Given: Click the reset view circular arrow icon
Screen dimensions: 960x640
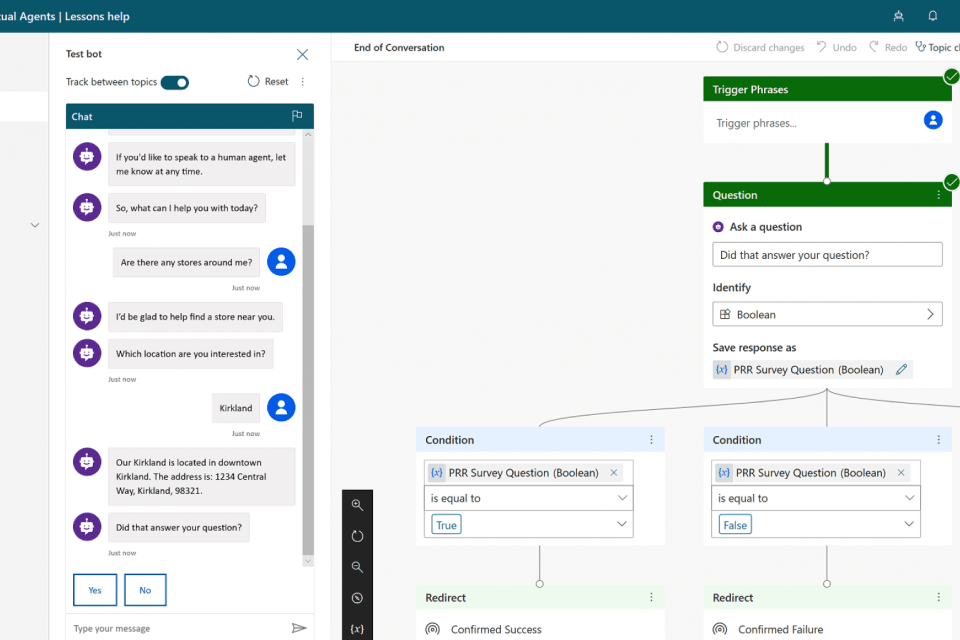Looking at the screenshot, I should click(x=357, y=536).
